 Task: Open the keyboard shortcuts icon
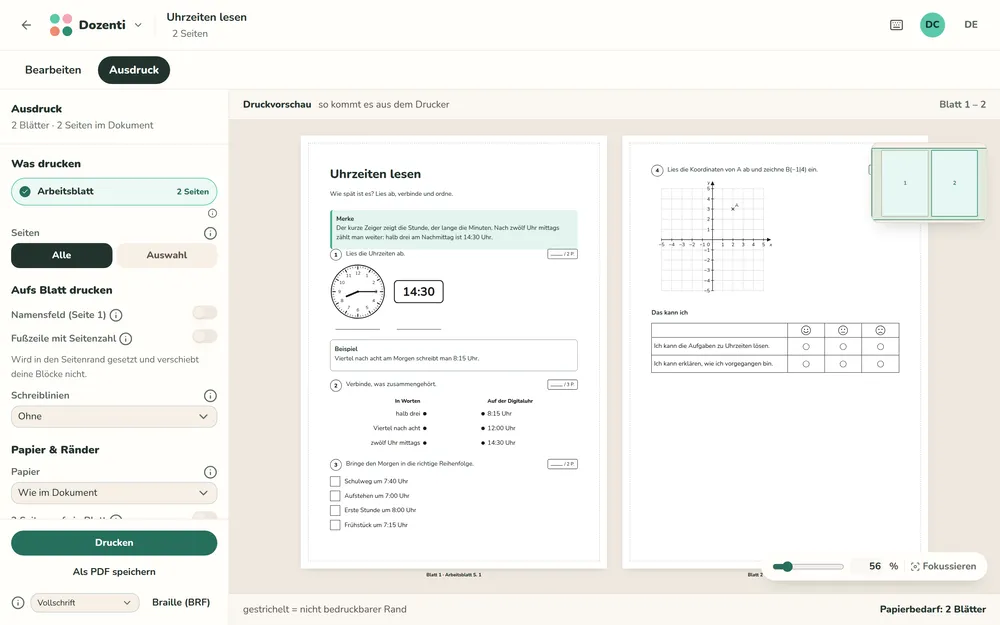pos(896,25)
